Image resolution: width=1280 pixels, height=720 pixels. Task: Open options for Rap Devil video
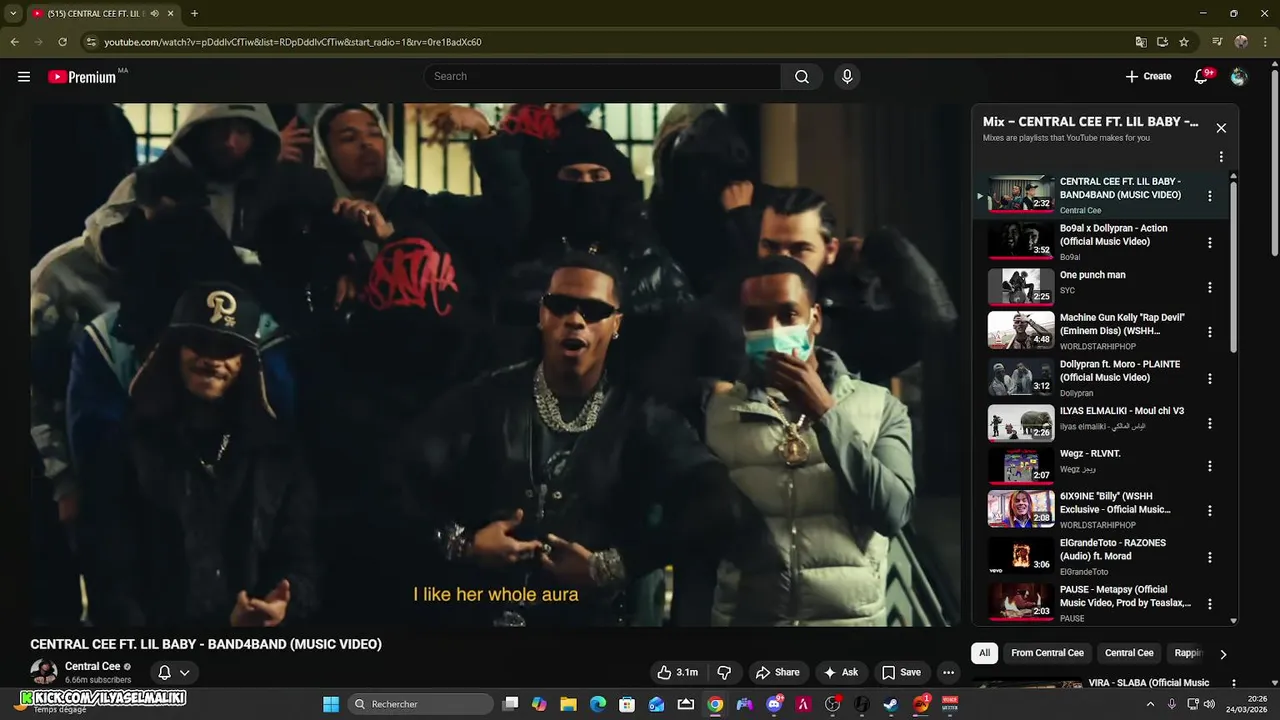[x=1210, y=332]
